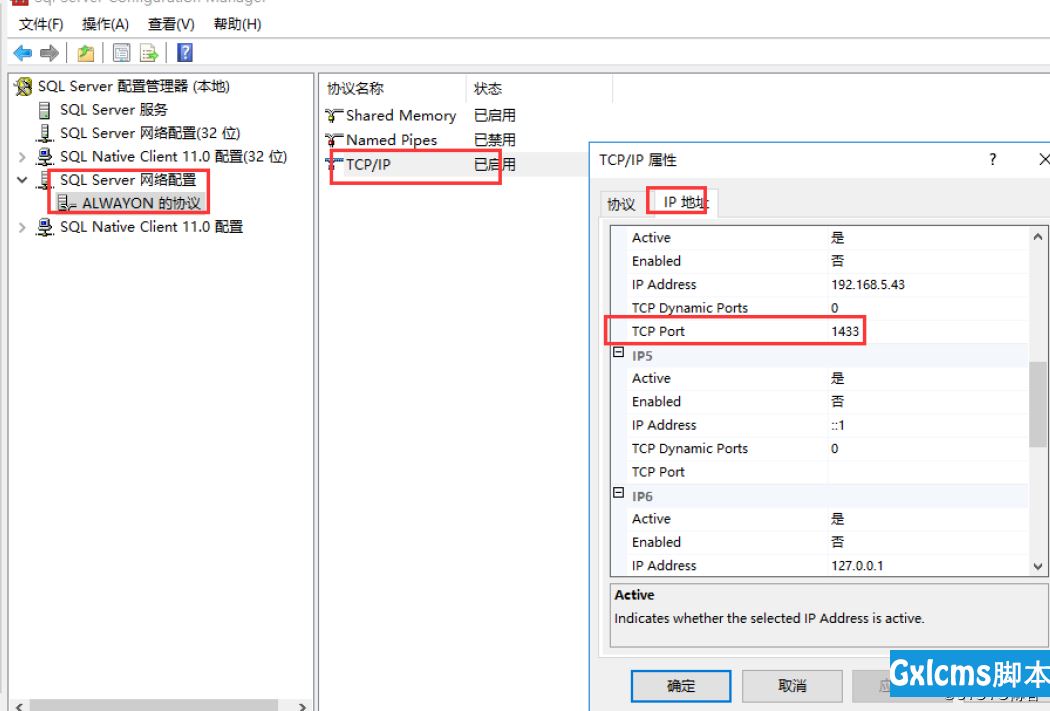Click the IP5 IP Address value ::1
Viewport: 1050px width, 711px height.
(x=838, y=425)
